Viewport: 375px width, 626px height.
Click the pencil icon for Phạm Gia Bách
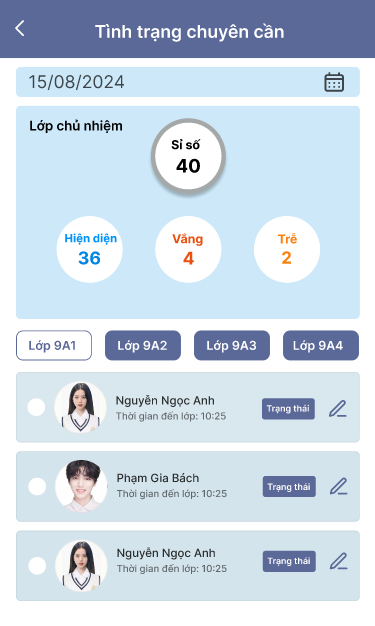tap(339, 486)
